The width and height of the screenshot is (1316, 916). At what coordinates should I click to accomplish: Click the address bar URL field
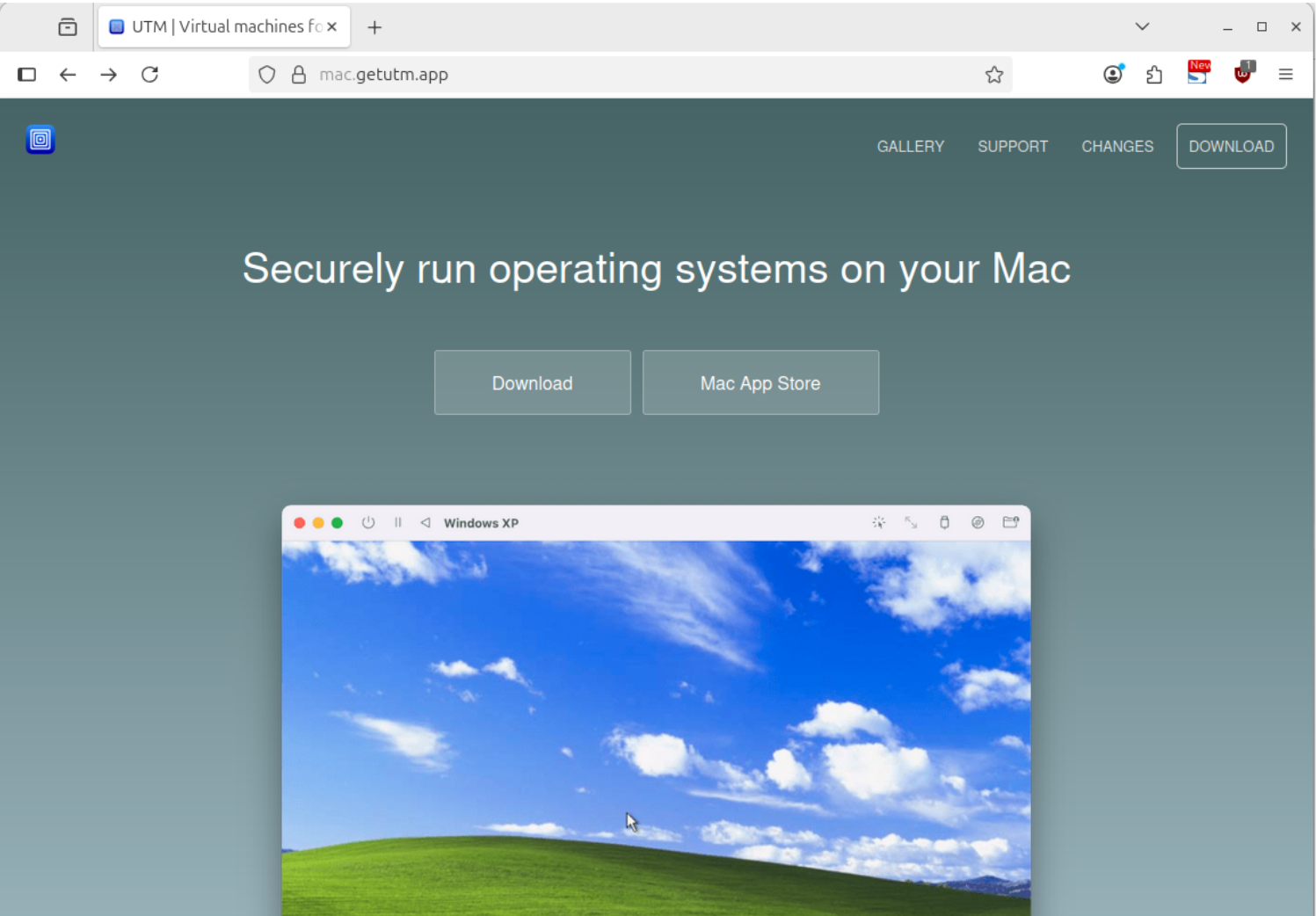(630, 75)
